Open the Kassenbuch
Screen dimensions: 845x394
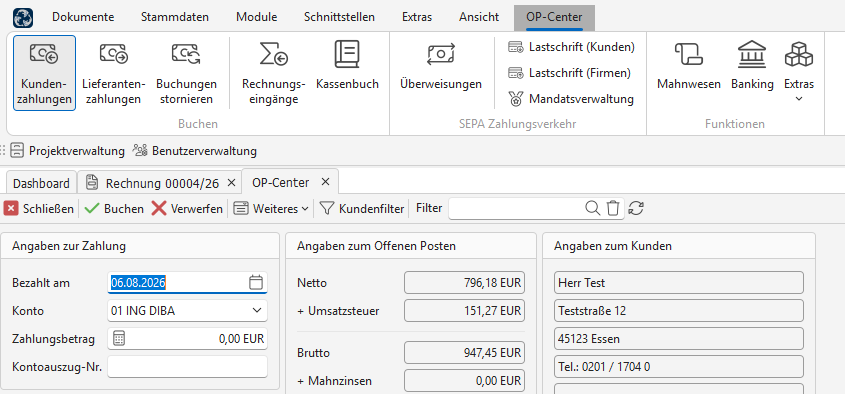click(x=347, y=66)
